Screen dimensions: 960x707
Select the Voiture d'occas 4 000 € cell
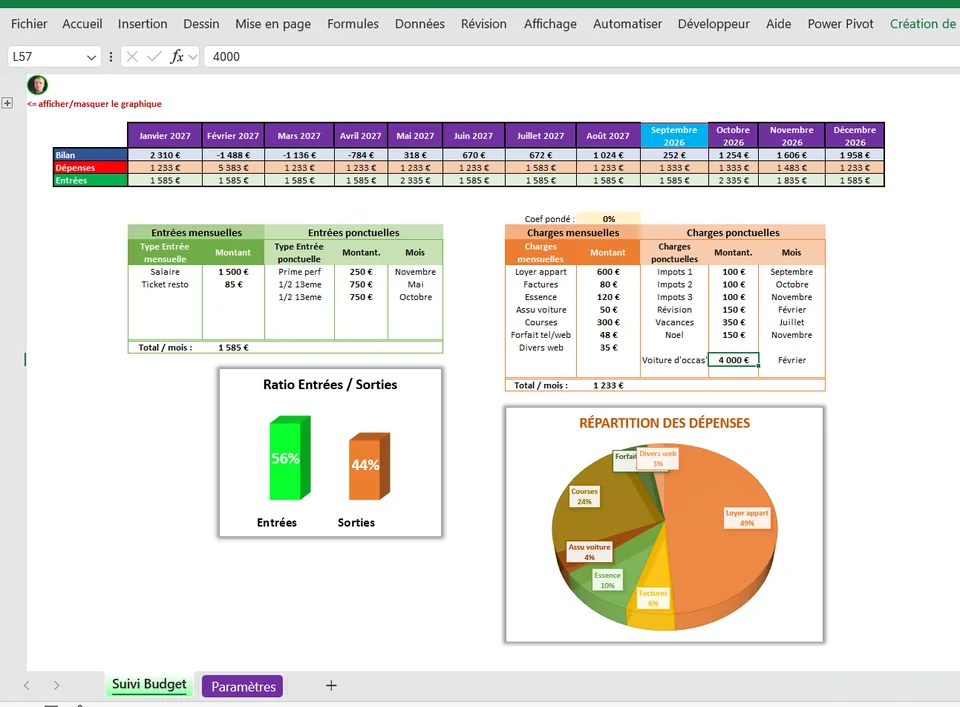coord(733,360)
